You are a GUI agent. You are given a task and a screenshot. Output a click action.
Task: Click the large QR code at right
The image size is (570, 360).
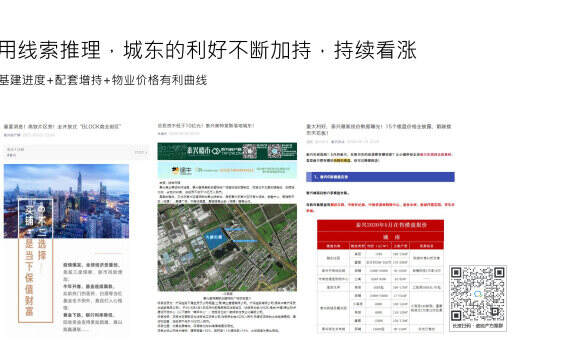click(x=478, y=294)
